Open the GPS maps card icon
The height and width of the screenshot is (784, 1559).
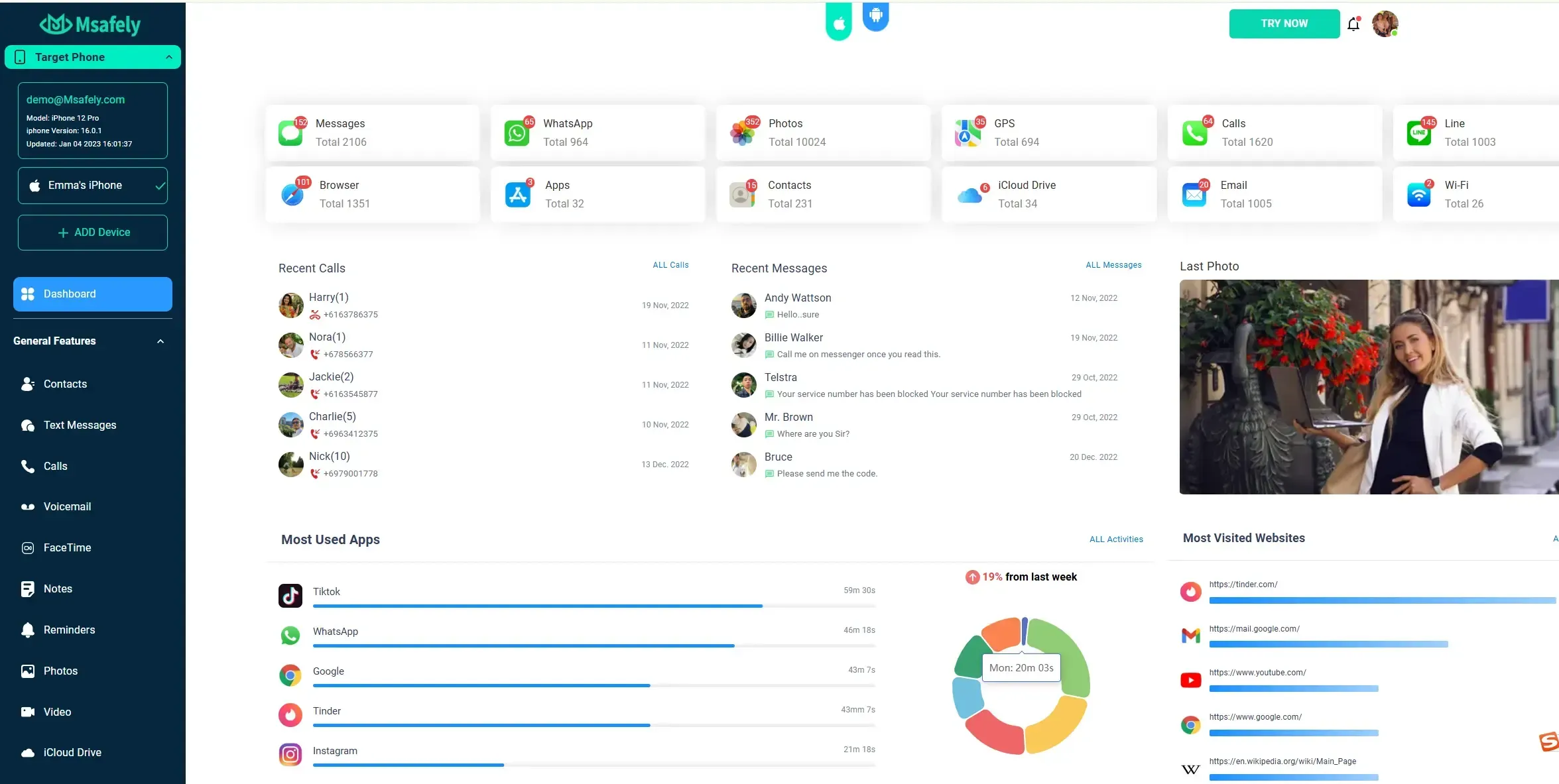click(x=967, y=133)
